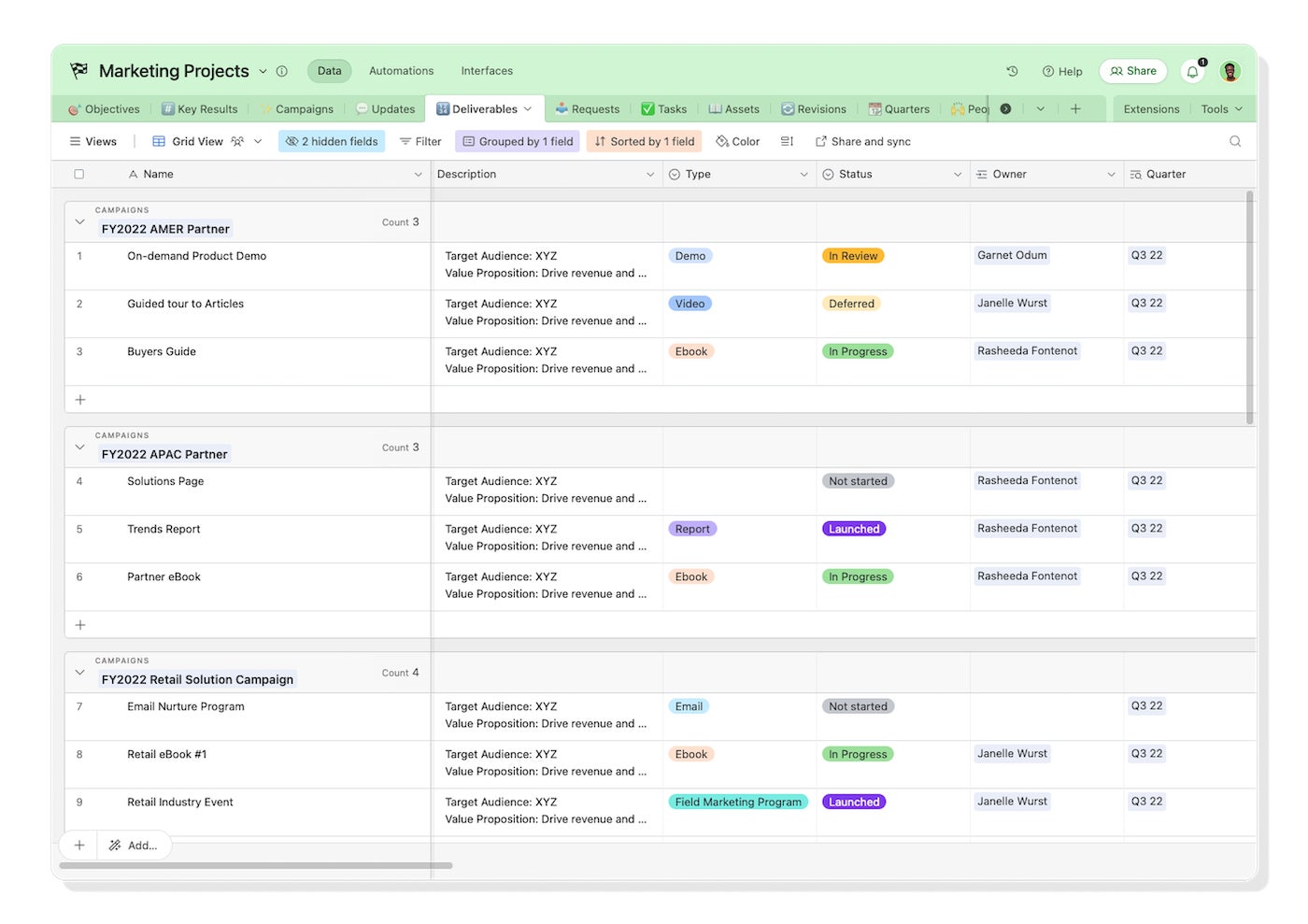Click Trends Report record name
Screen dimensions: 1308x924
tap(163, 529)
